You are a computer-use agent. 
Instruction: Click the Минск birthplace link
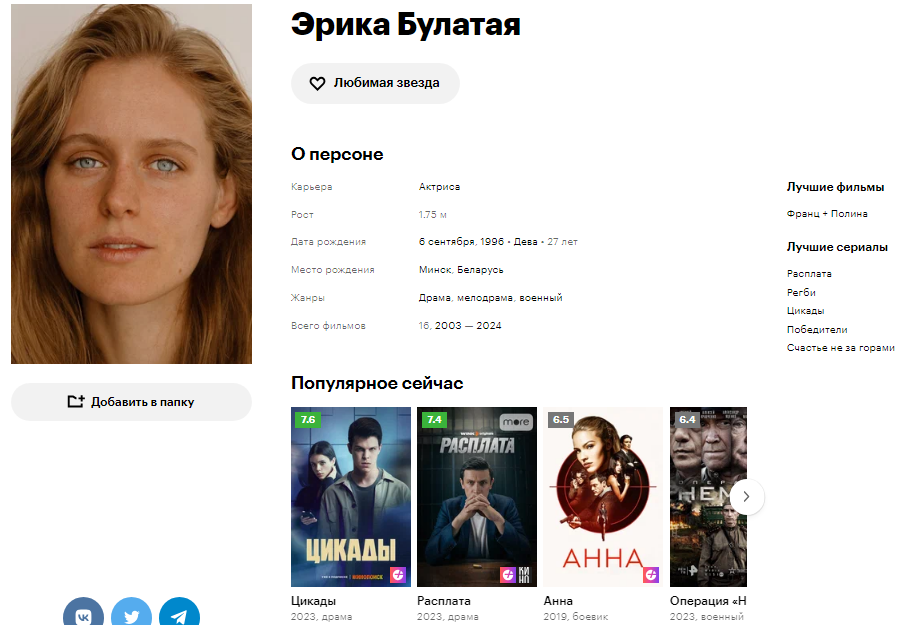pyautogui.click(x=435, y=270)
